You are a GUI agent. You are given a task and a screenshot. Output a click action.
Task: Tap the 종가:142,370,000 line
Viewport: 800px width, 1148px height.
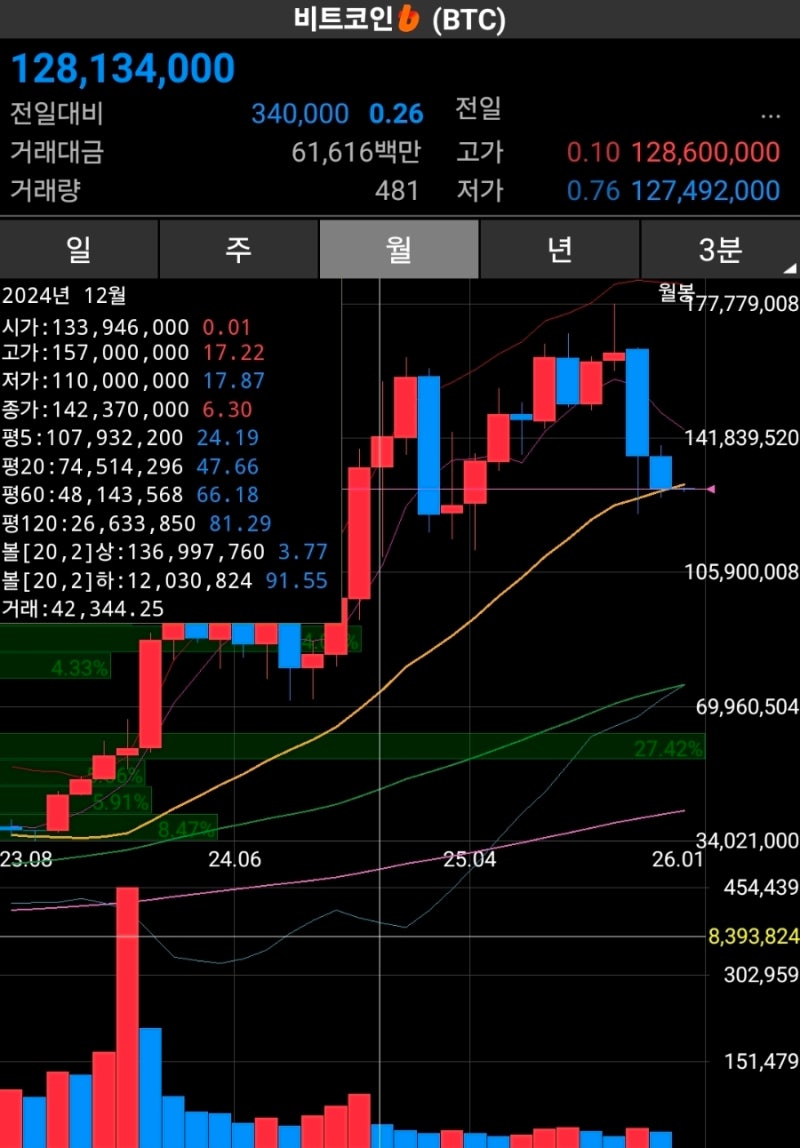(127, 409)
